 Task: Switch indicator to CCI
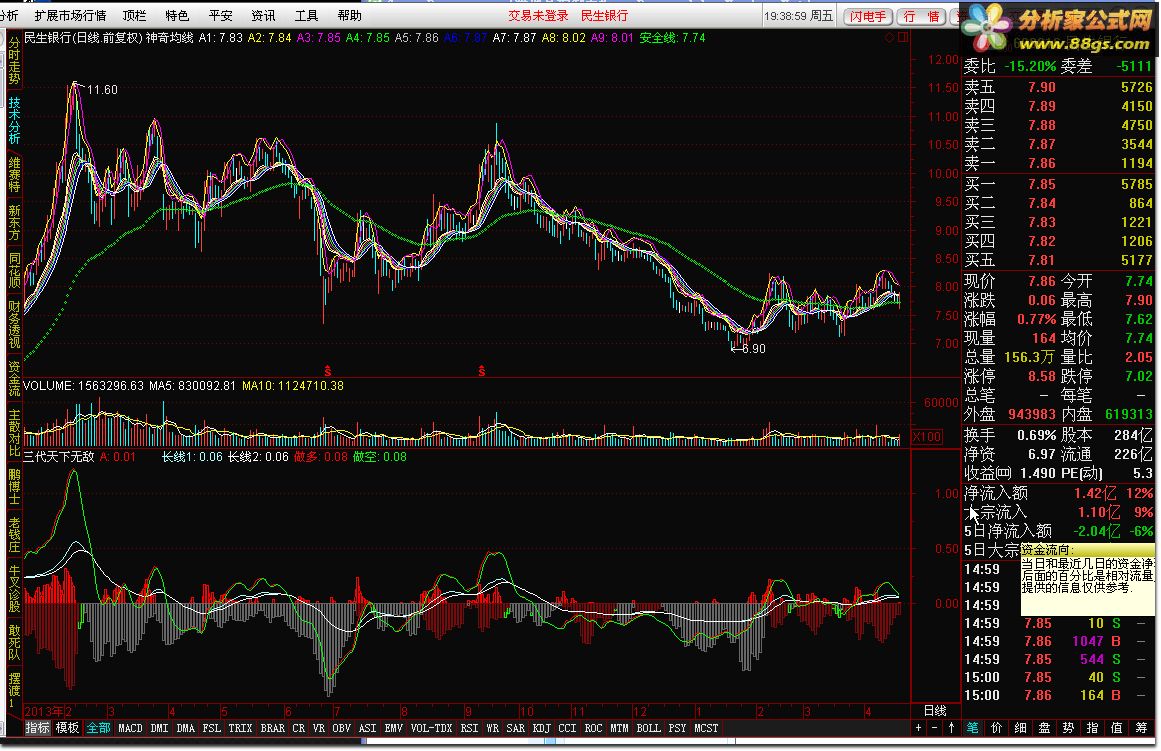pos(567,728)
